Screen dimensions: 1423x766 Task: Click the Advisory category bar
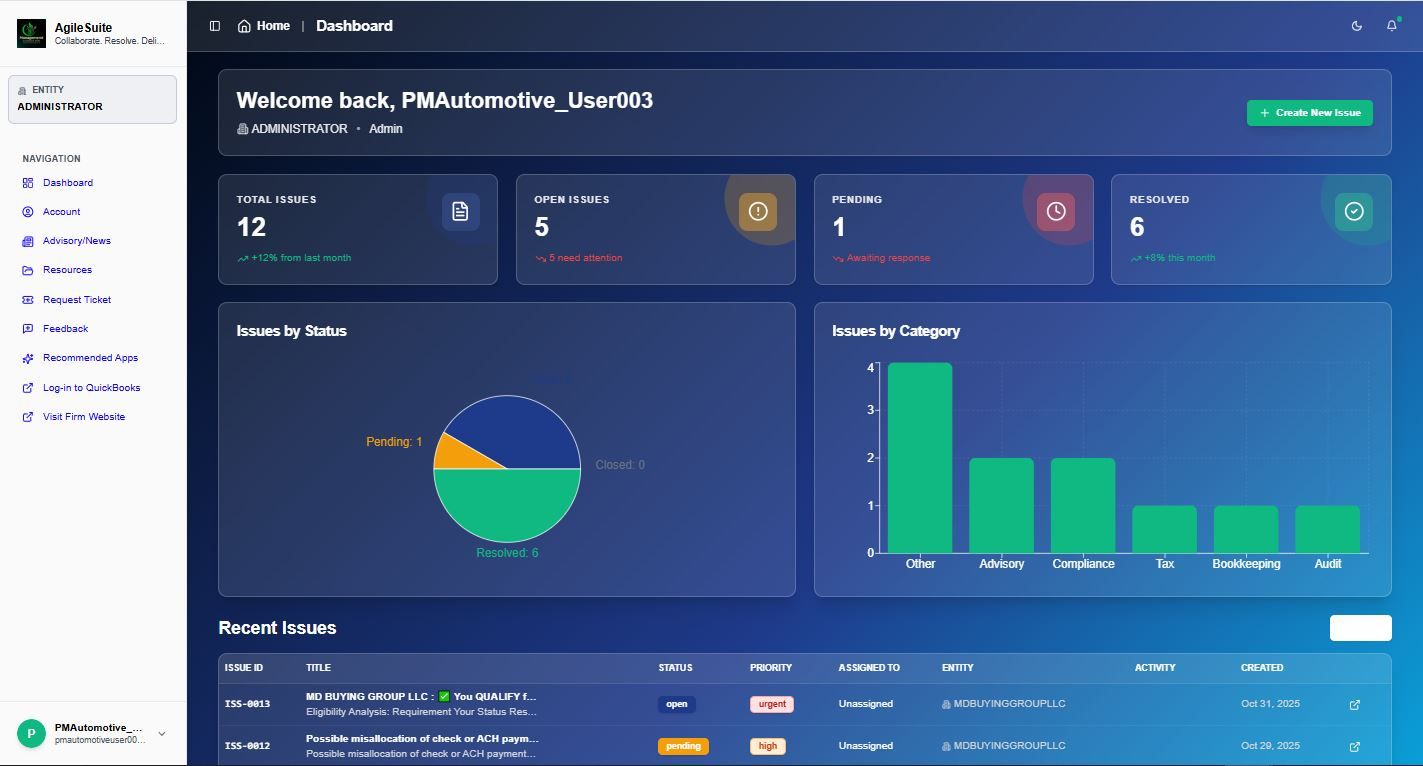click(1001, 506)
